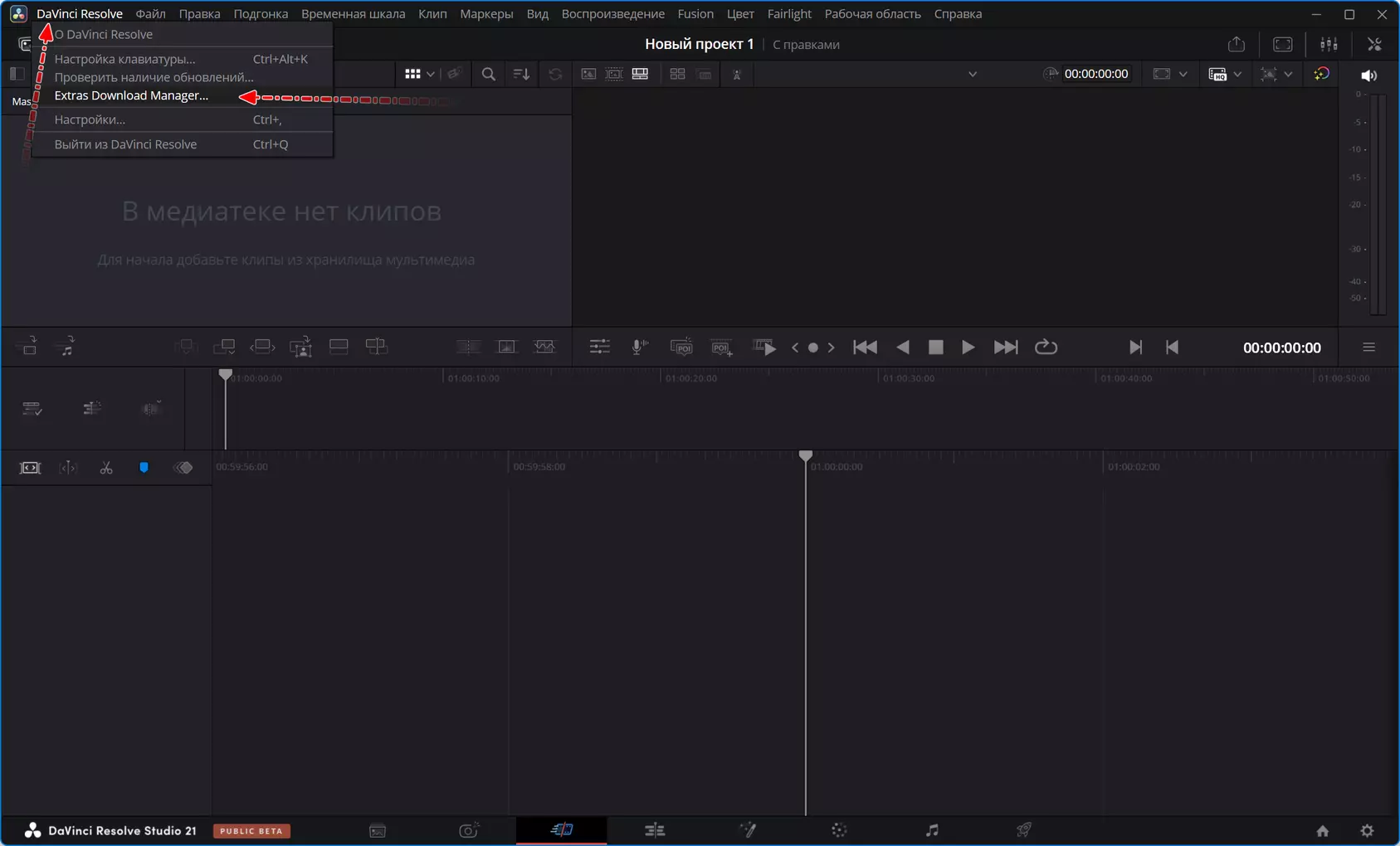The height and width of the screenshot is (846, 1400).
Task: Switch viewer to source clip mode
Action: tap(588, 74)
